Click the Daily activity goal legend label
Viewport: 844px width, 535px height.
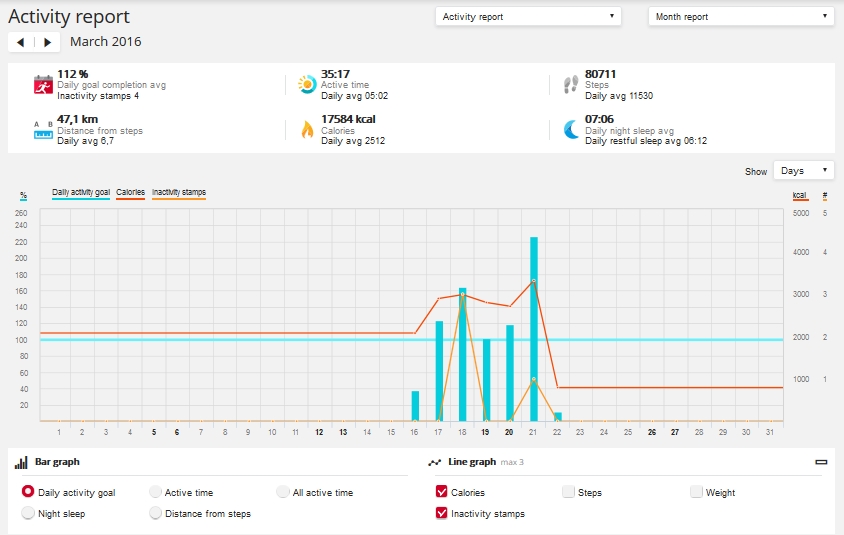pos(81,192)
